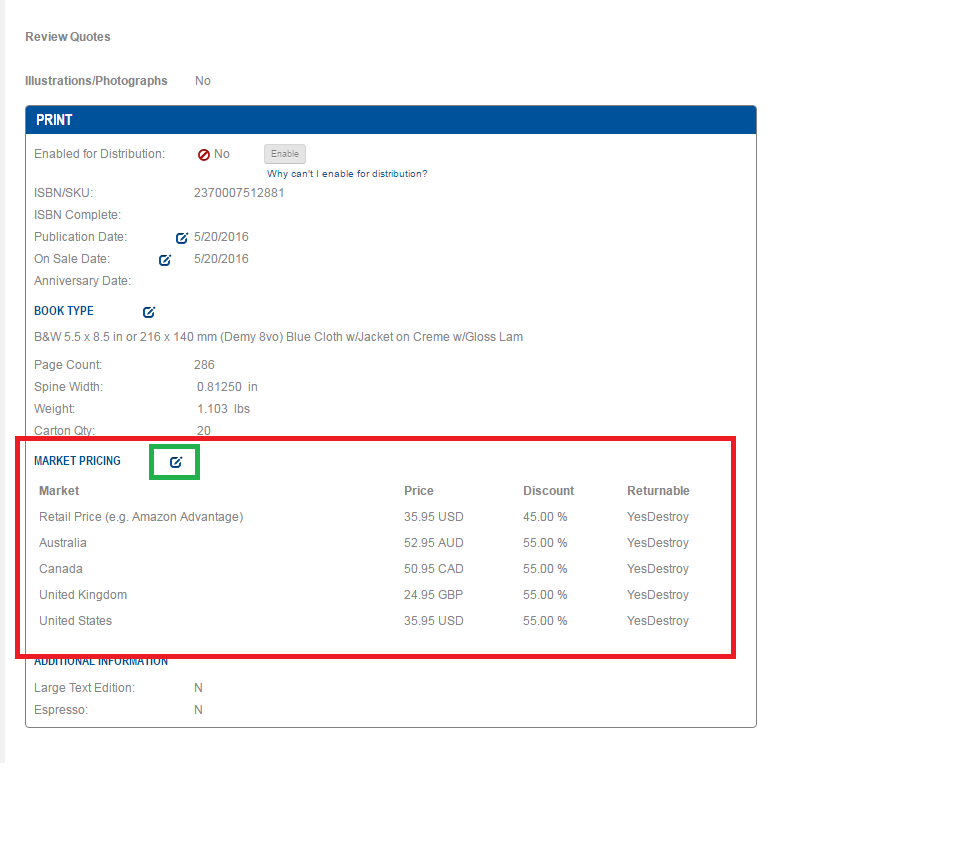Click the ISBN/SKU number 2370007512881

[239, 193]
